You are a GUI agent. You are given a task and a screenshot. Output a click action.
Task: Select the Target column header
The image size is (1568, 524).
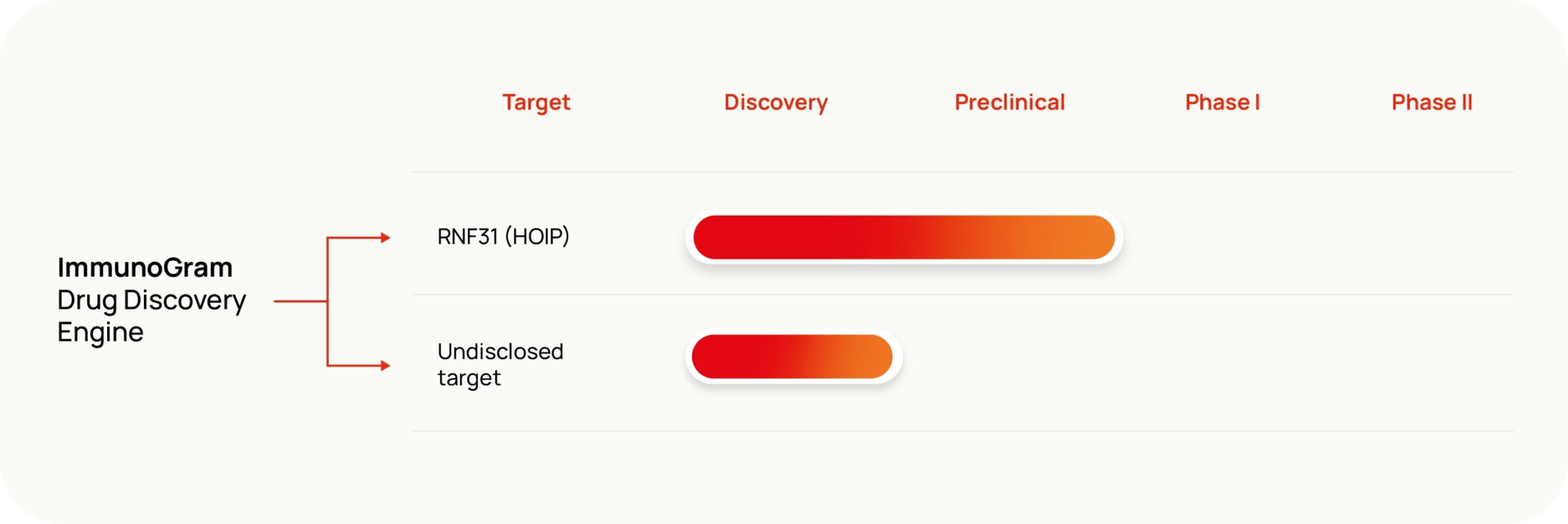536,102
